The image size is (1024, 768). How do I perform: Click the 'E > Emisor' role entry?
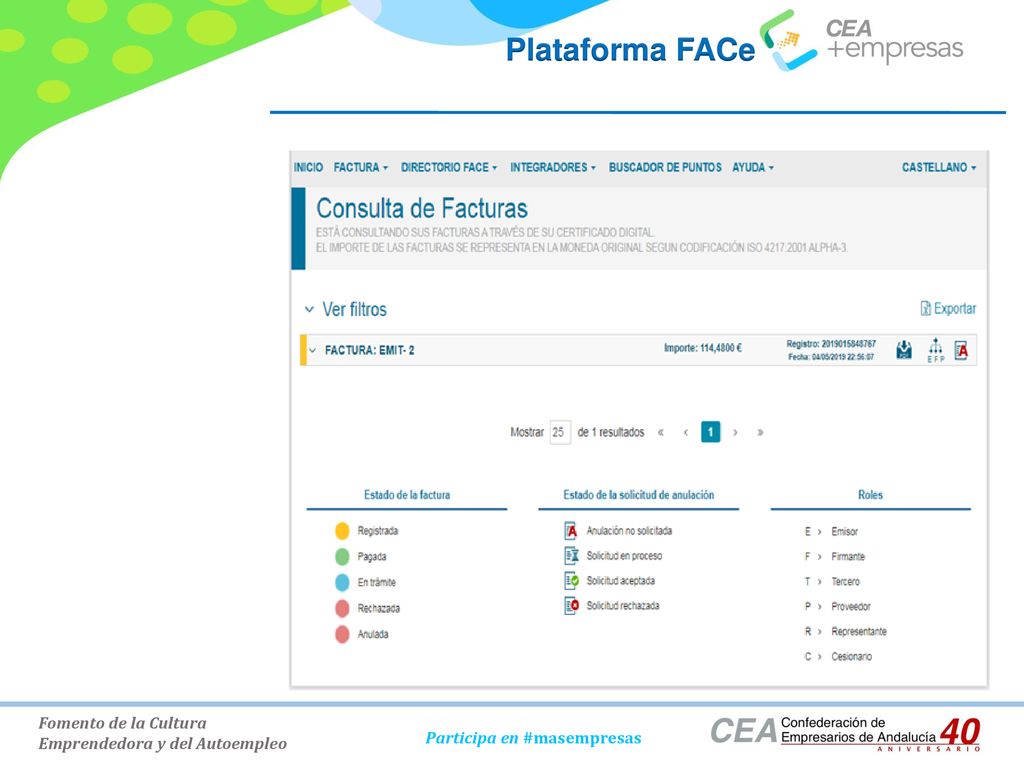pos(831,532)
